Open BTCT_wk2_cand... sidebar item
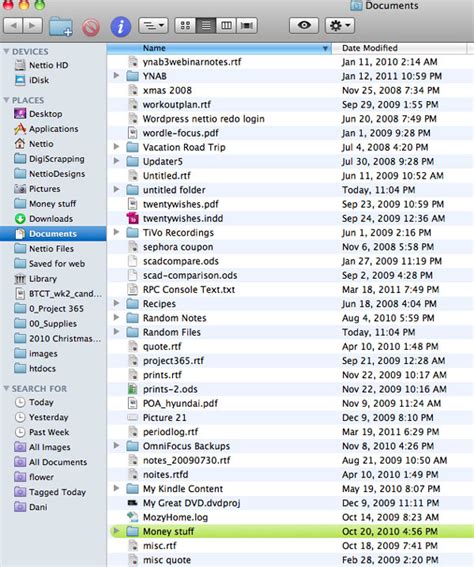The width and height of the screenshot is (474, 567). 65,294
